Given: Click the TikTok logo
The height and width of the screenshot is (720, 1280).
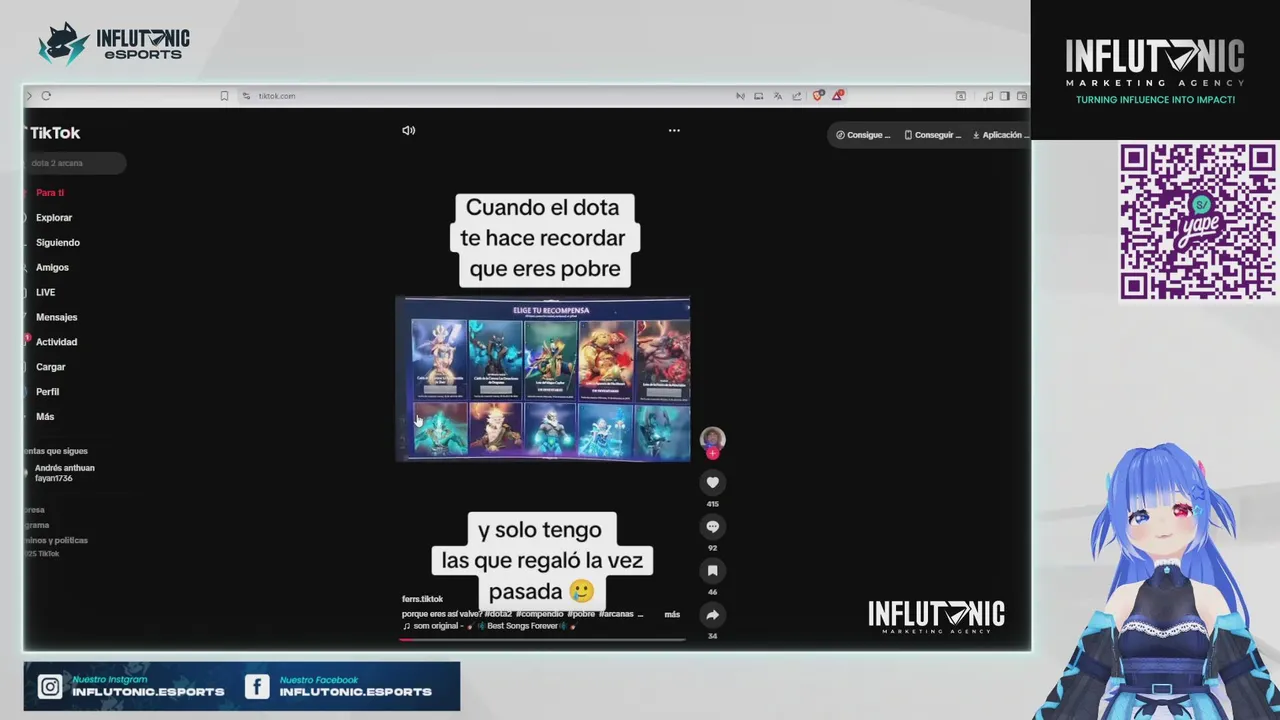Looking at the screenshot, I should pyautogui.click(x=55, y=132).
